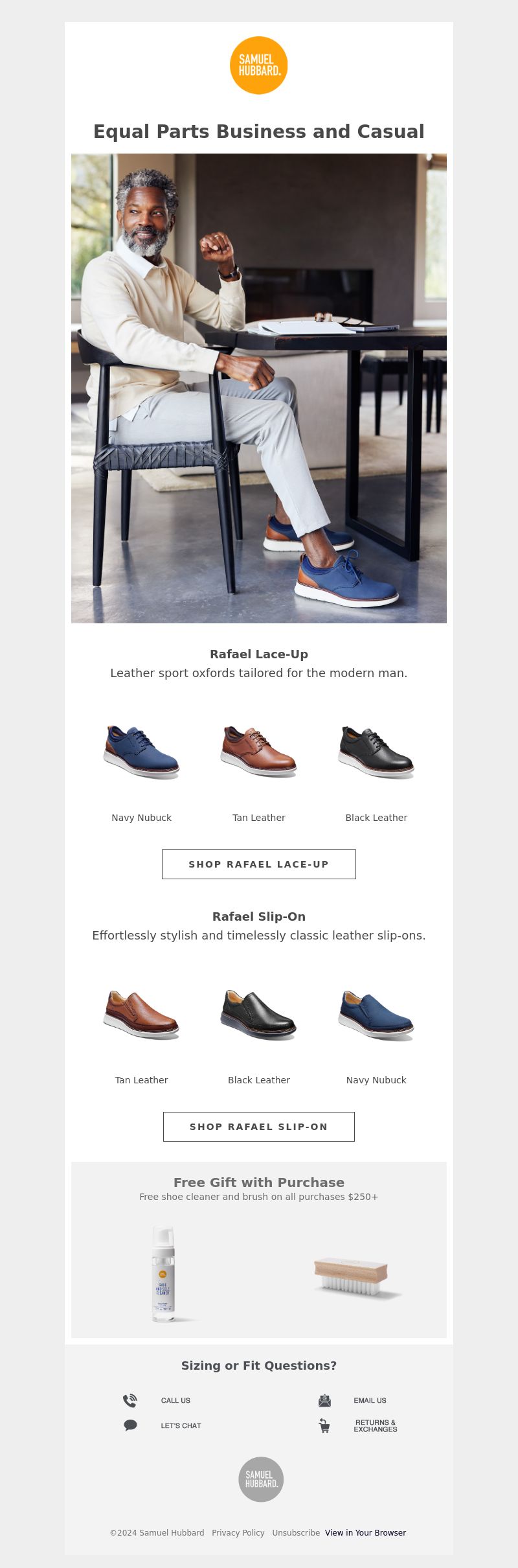Choose the Black Leather slip-on shoe image
The width and height of the screenshot is (518, 1568).
[259, 1015]
